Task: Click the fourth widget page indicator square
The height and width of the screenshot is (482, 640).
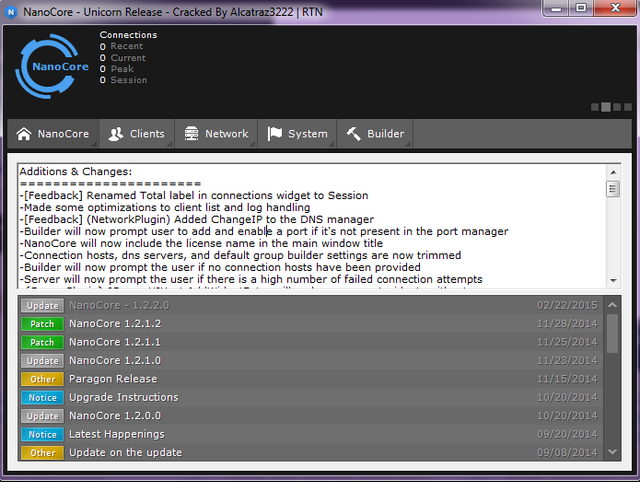Action: (628, 107)
